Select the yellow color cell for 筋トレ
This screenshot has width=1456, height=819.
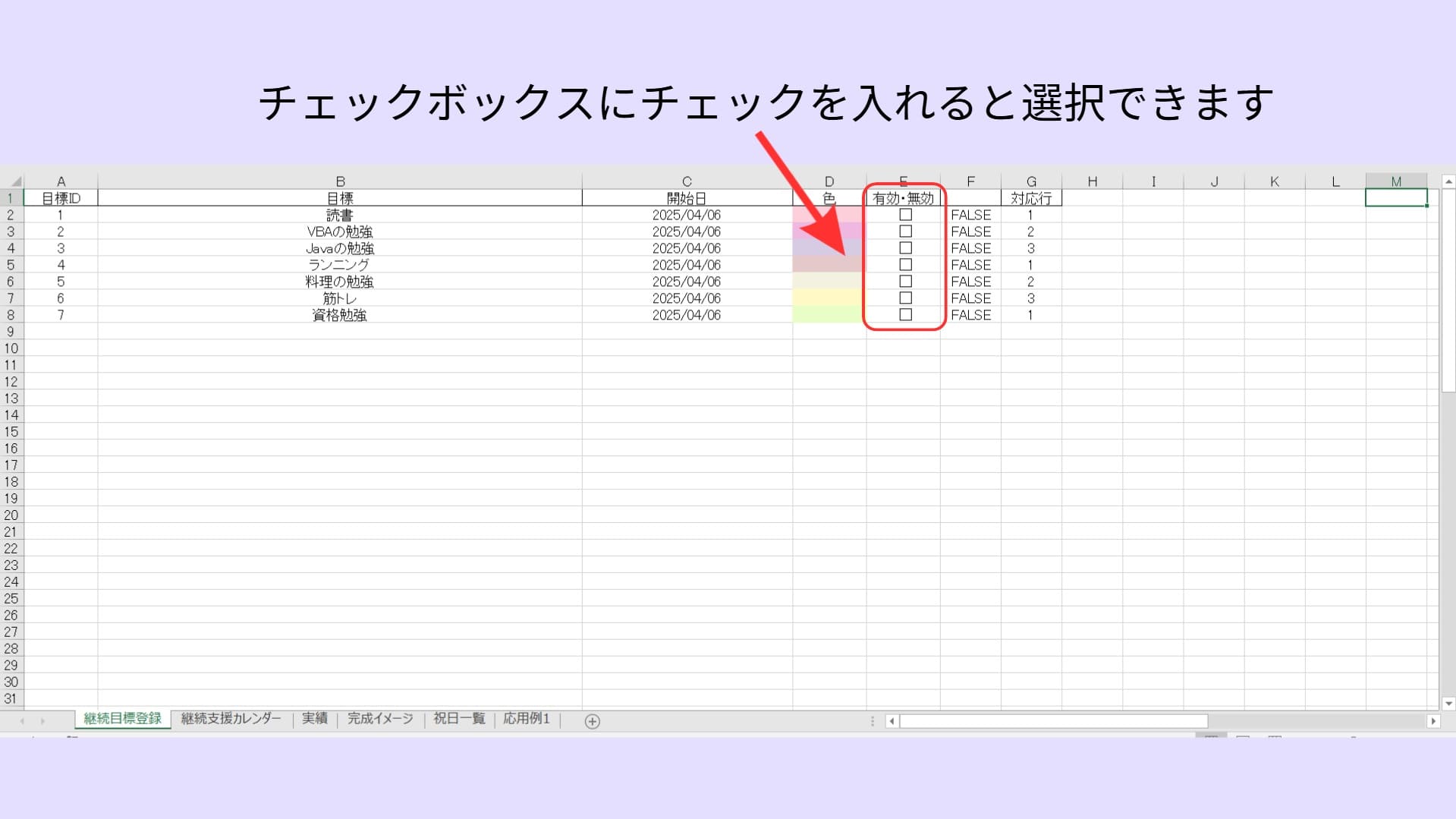[x=829, y=298]
